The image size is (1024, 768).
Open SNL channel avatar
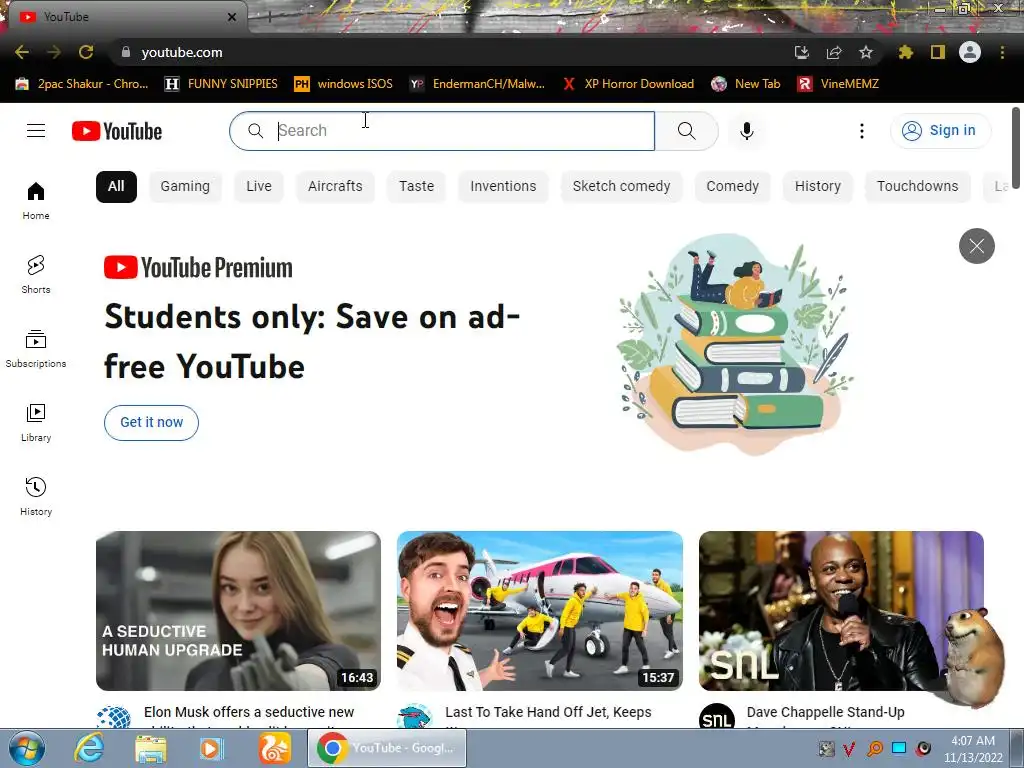coord(716,717)
